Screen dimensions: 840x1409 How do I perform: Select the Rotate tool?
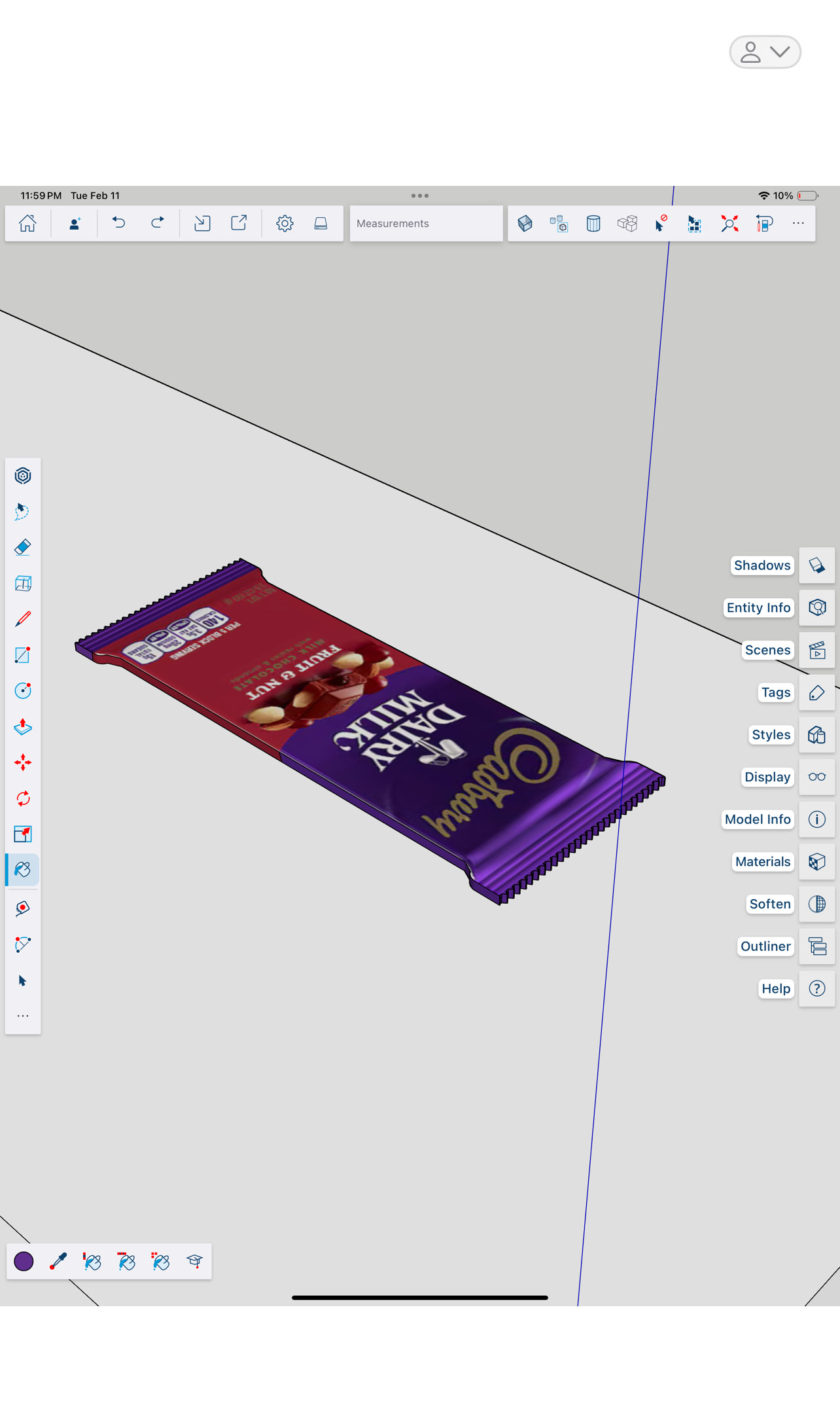pyautogui.click(x=23, y=798)
